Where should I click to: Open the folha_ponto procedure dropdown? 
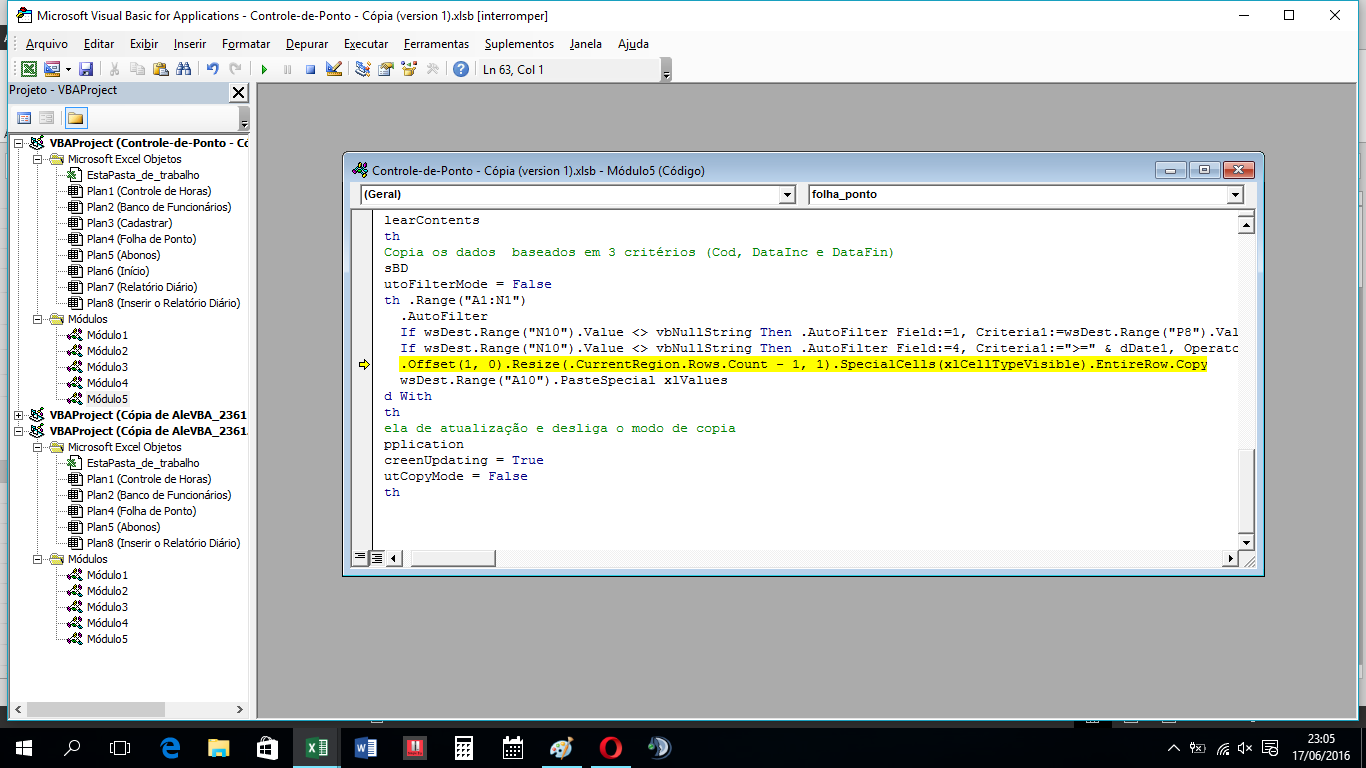1235,195
